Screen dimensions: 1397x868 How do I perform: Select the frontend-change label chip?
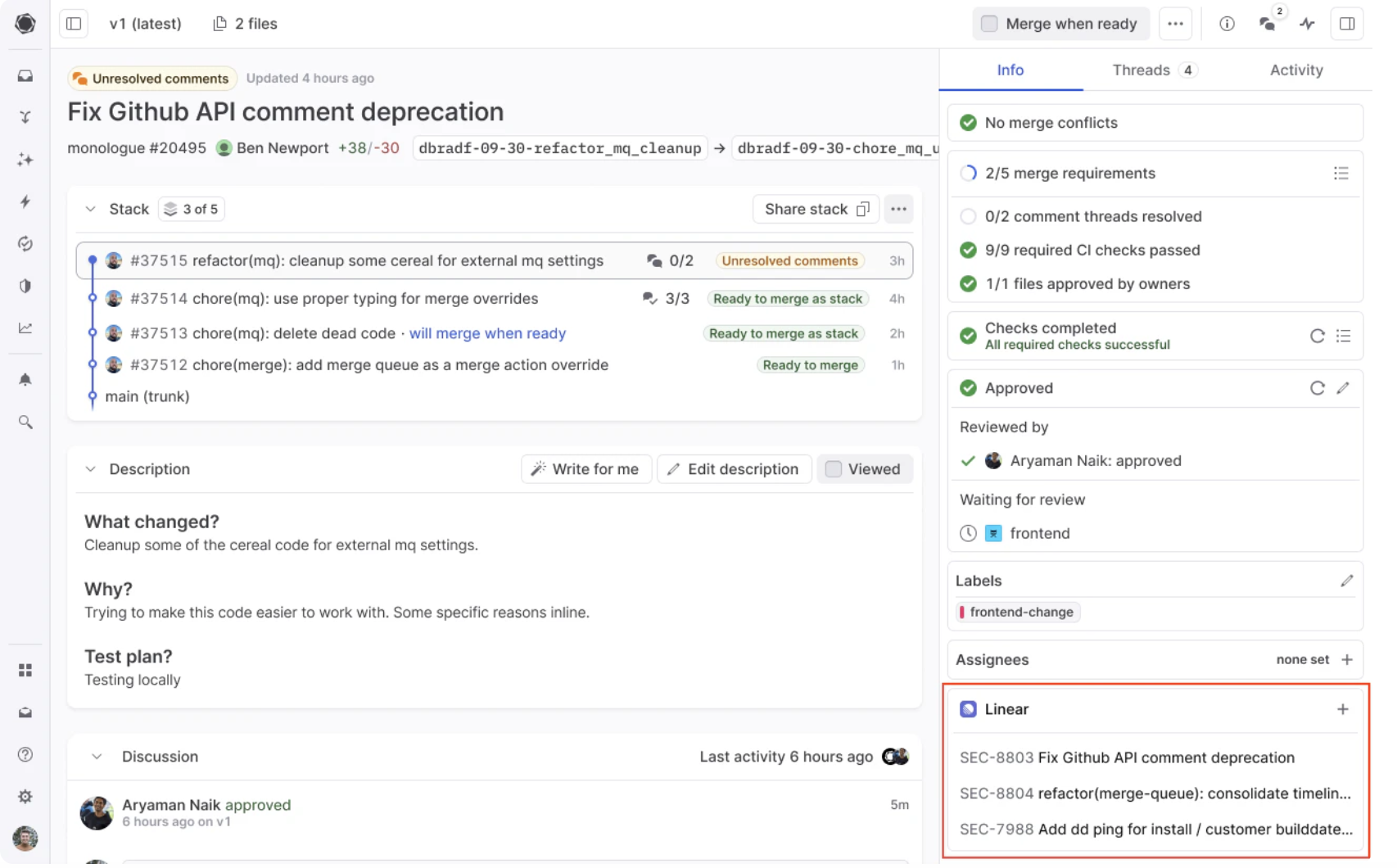coord(1019,613)
